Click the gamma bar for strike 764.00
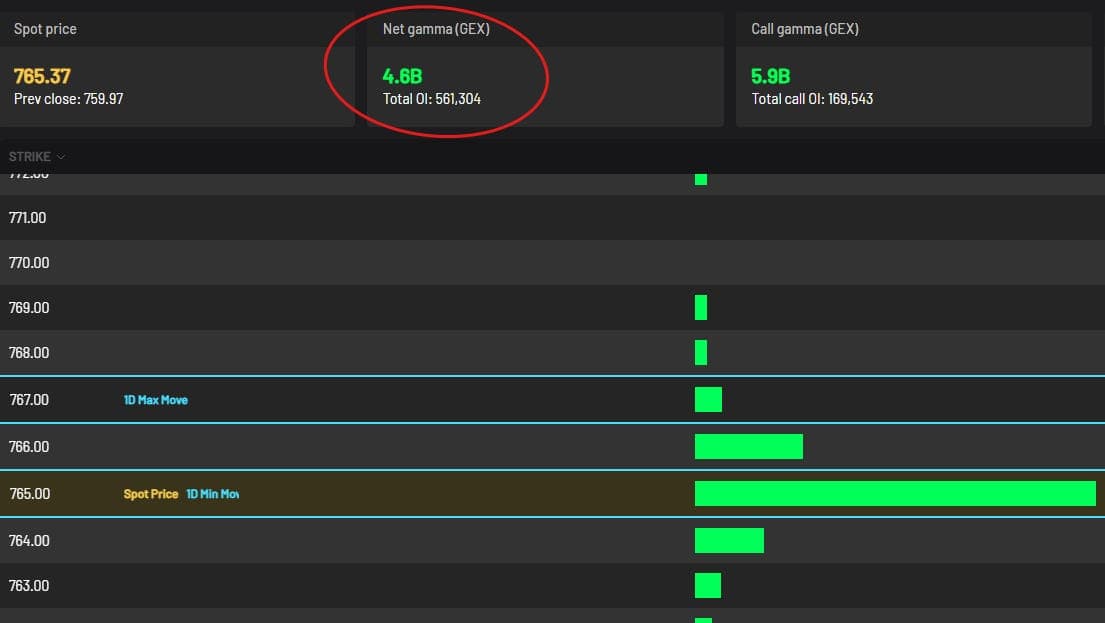This screenshot has width=1105, height=623. [729, 541]
